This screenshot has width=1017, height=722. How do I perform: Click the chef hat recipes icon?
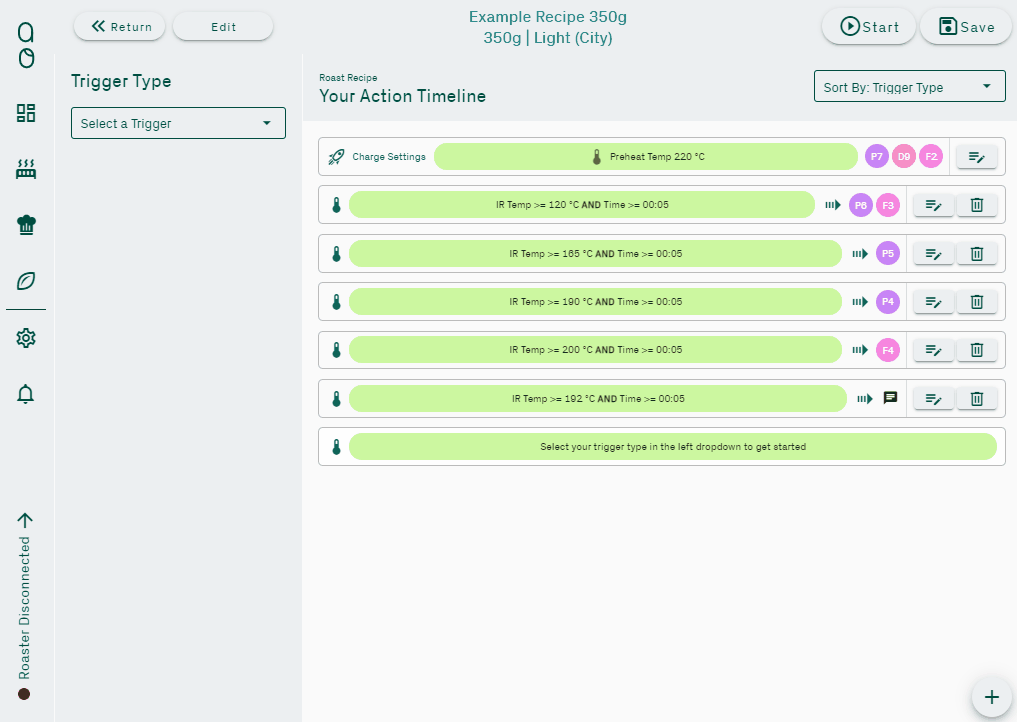(x=26, y=225)
